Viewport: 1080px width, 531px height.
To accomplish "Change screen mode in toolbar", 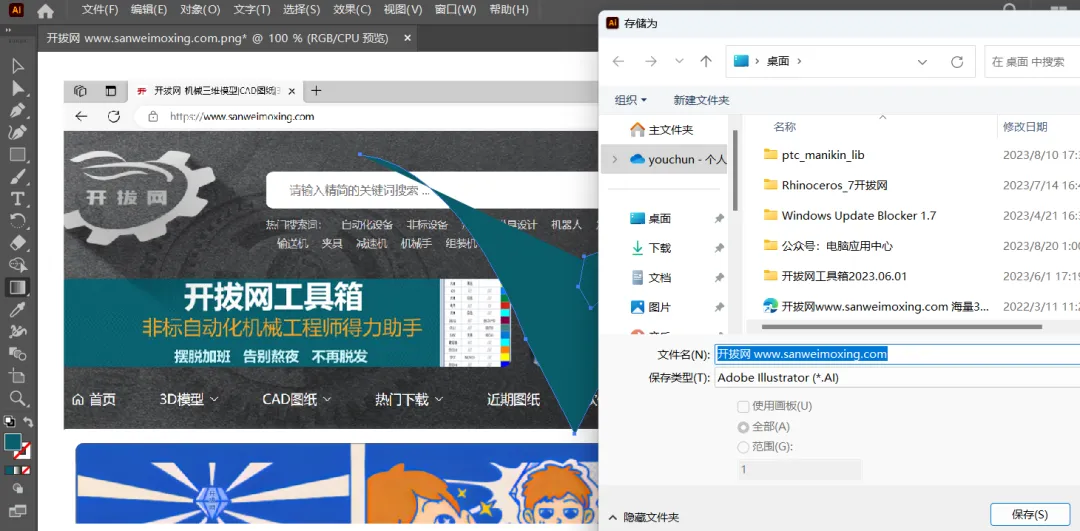I will pos(18,510).
